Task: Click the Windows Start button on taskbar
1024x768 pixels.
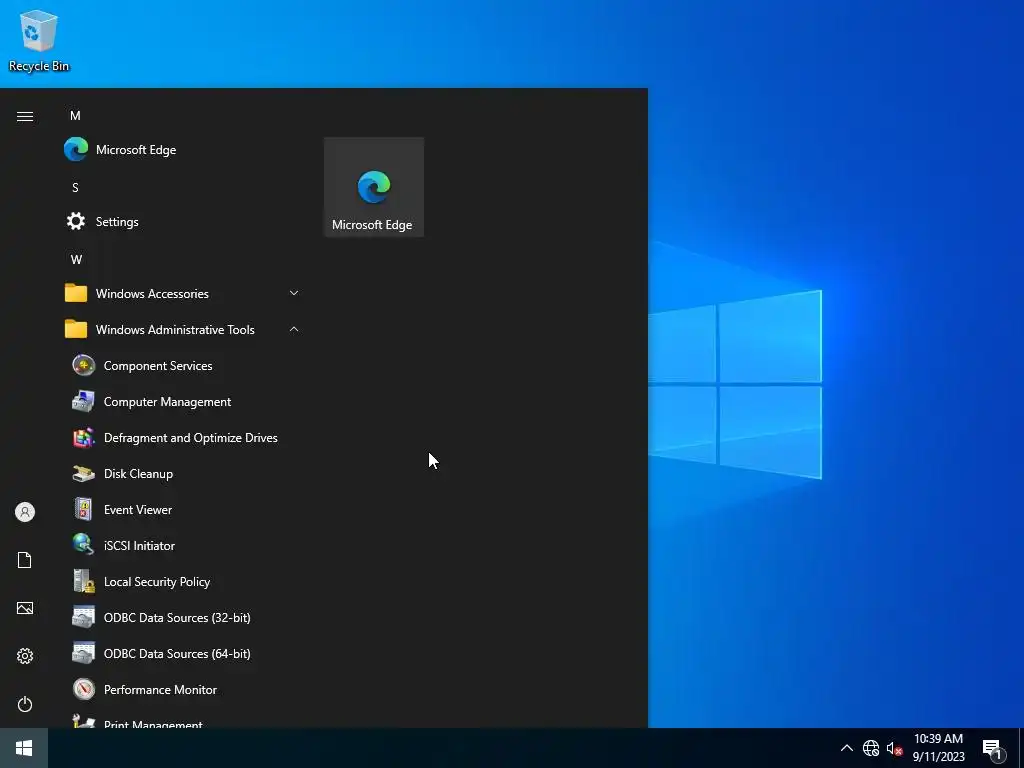Action: point(24,748)
